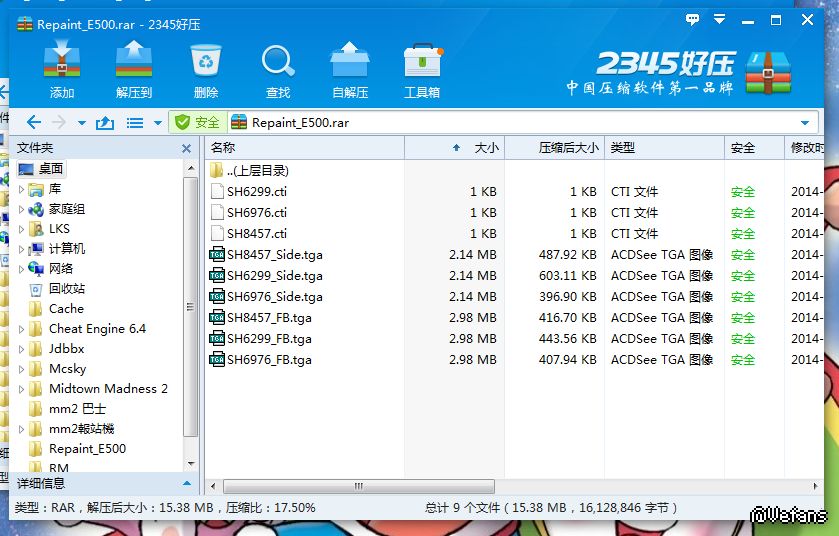Select the Midtown Madness 2 folder
This screenshot has width=839, height=536.
pos(98,389)
